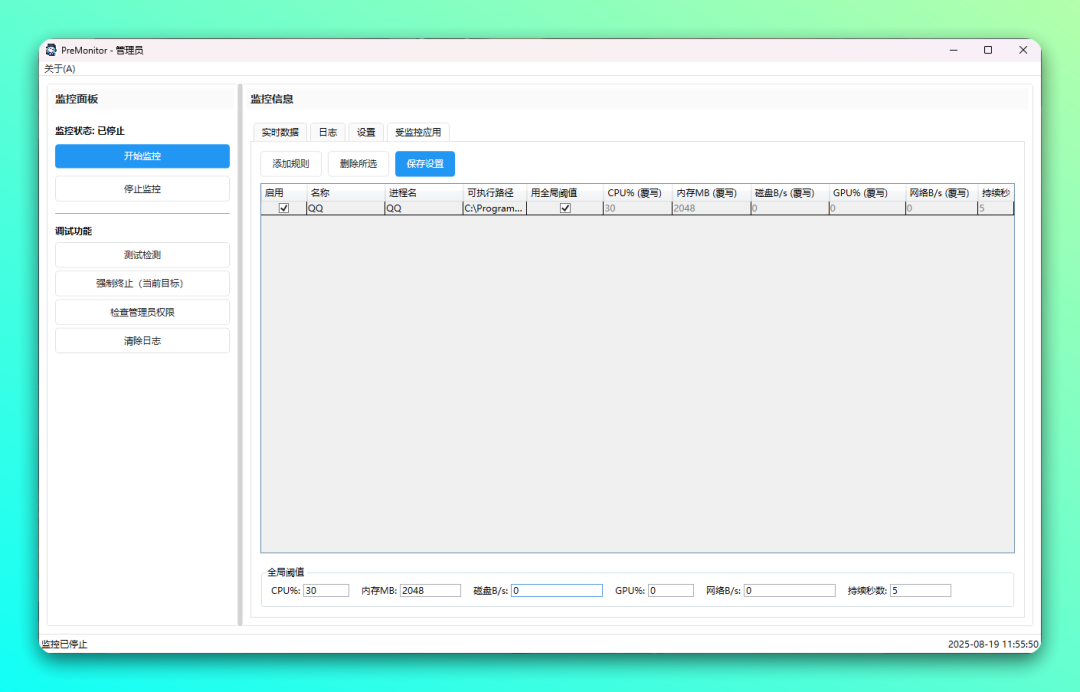1080x692 pixels.
Task: Run 测试检测 debug function
Action: point(143,255)
